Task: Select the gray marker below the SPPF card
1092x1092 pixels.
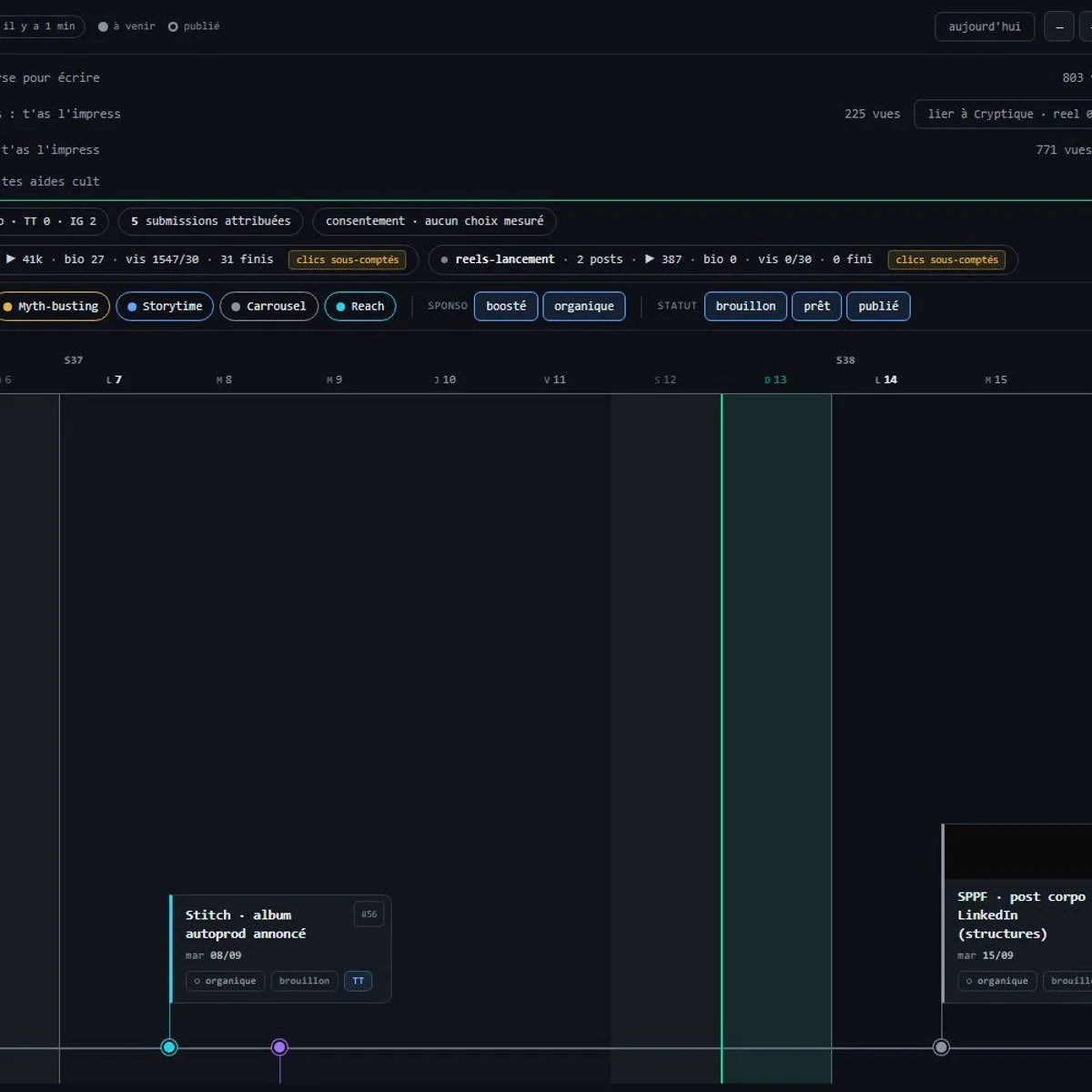Action: pos(941,1047)
